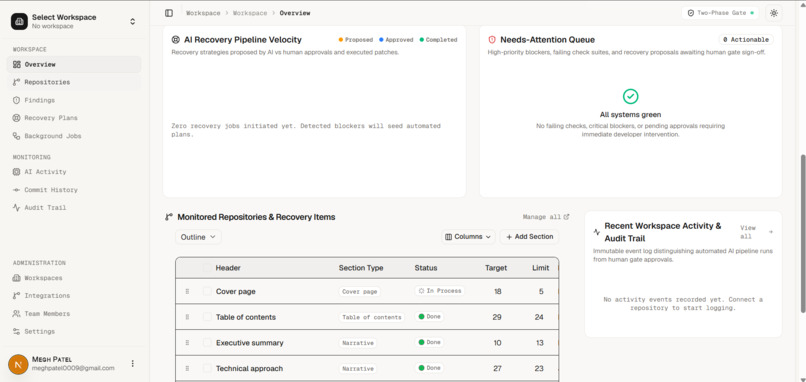Screen dimensions: 806x382
Task: Click Cover page target value 18
Action: click(x=498, y=292)
